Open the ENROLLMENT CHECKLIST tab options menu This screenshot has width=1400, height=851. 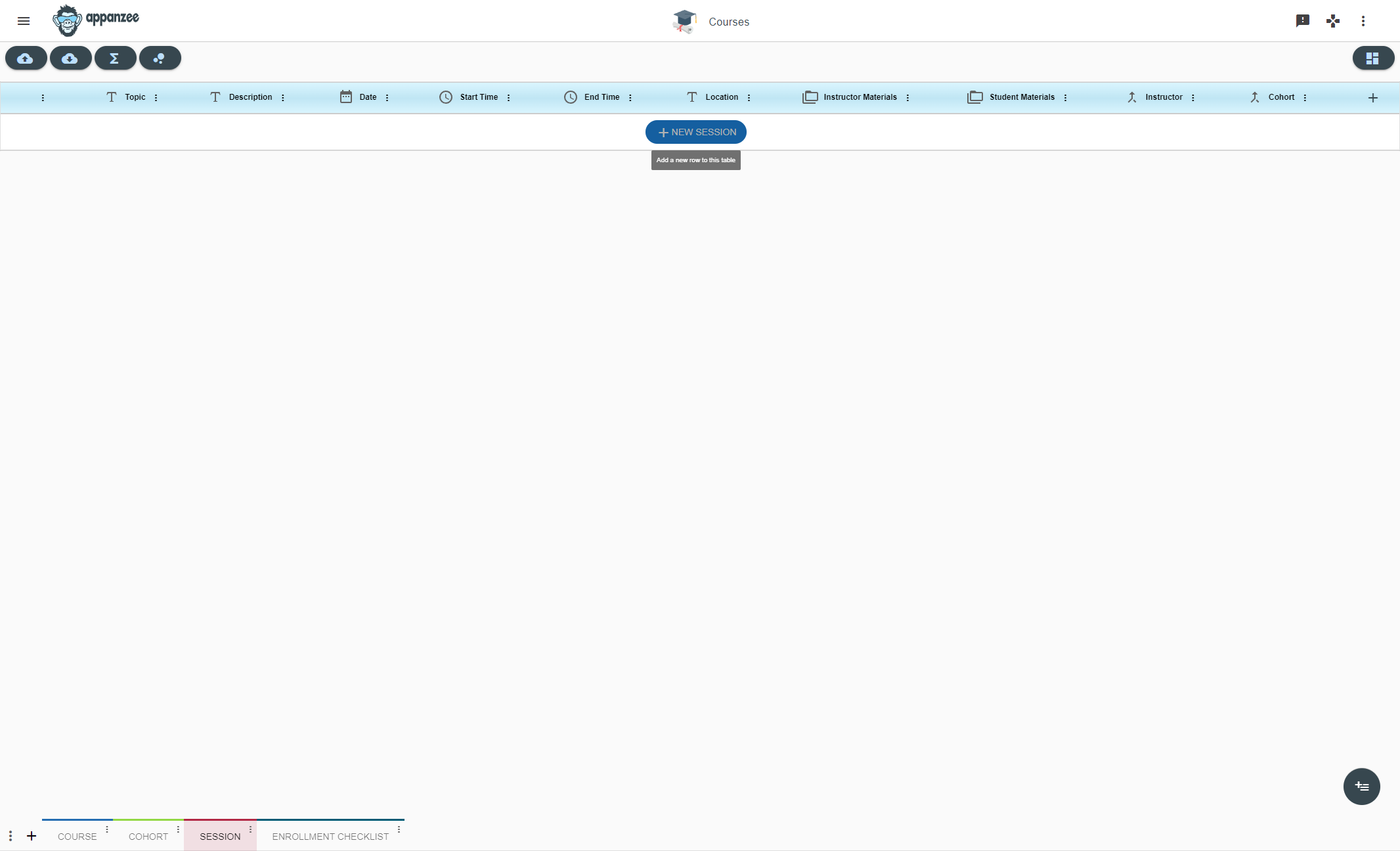point(399,829)
